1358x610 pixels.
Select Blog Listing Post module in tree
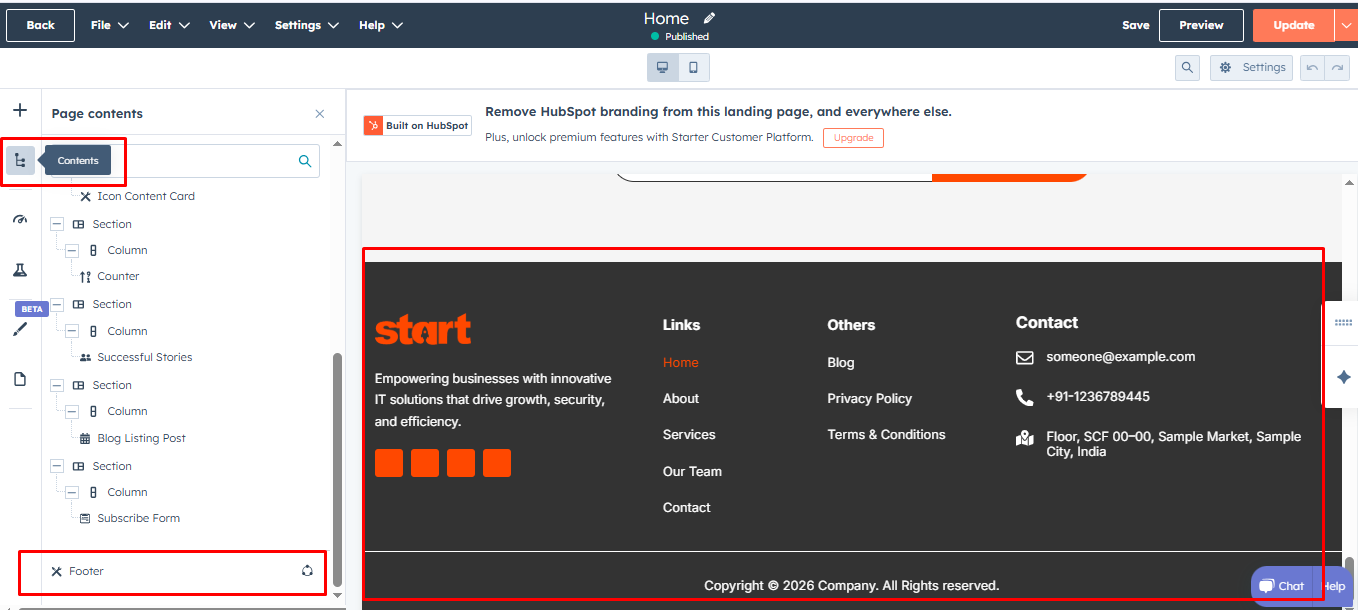click(x=141, y=438)
